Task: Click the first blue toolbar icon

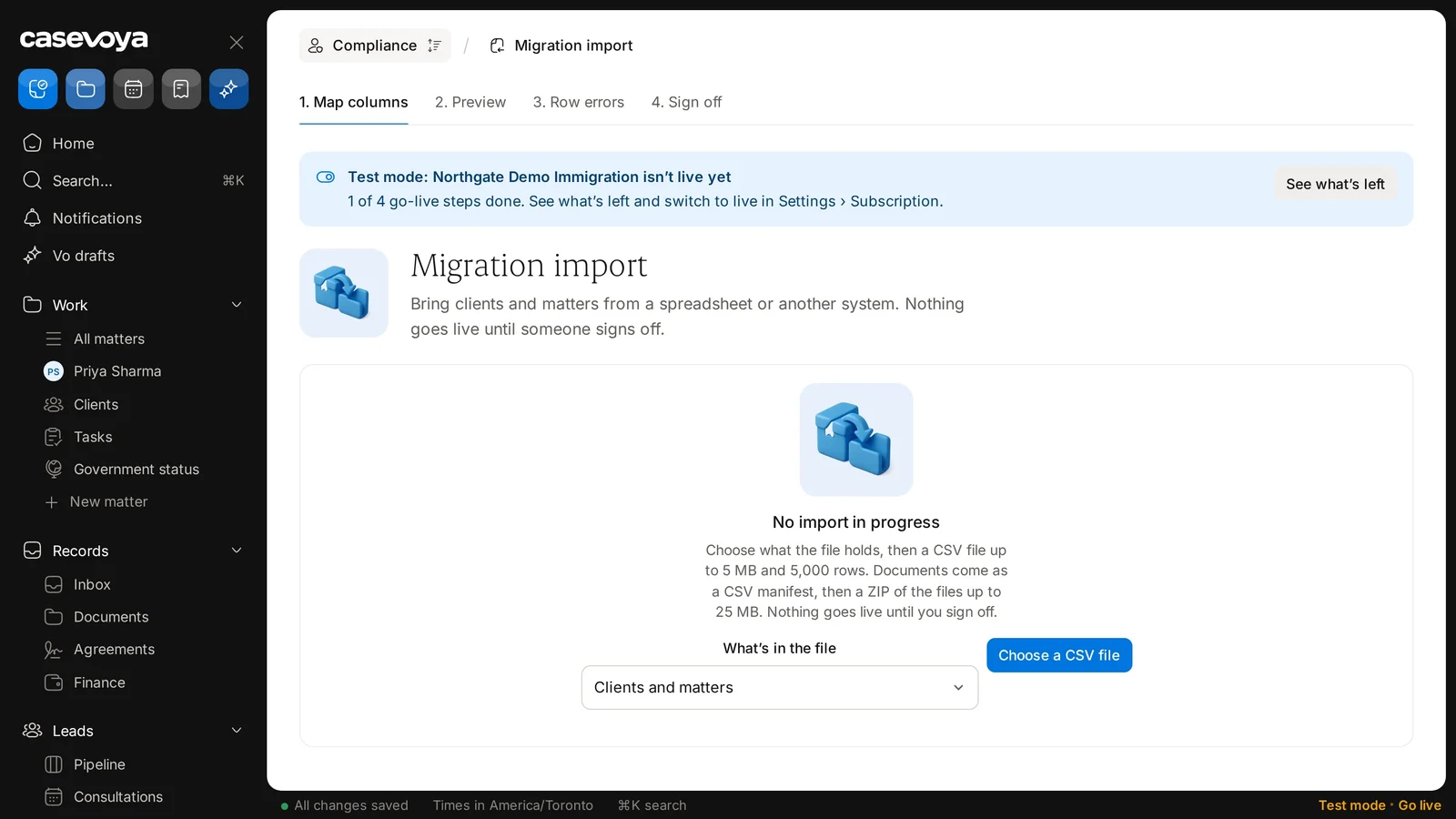Action: point(38,89)
